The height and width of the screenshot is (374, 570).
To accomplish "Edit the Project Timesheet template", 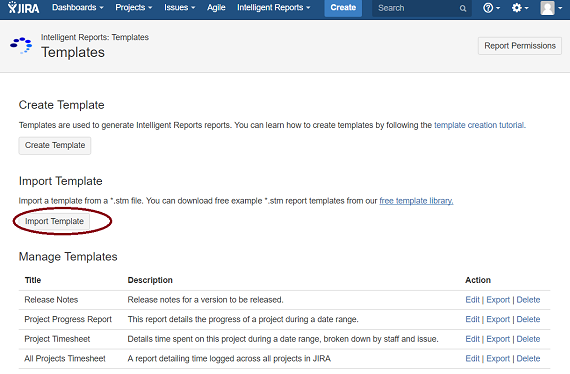I will point(472,339).
